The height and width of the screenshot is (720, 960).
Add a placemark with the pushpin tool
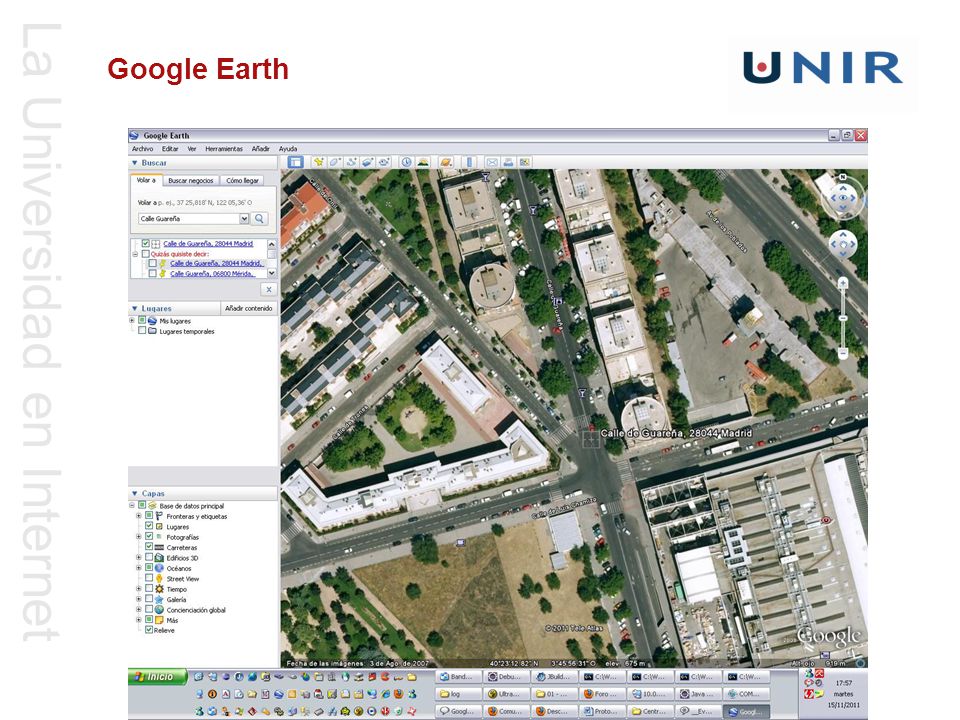(318, 162)
